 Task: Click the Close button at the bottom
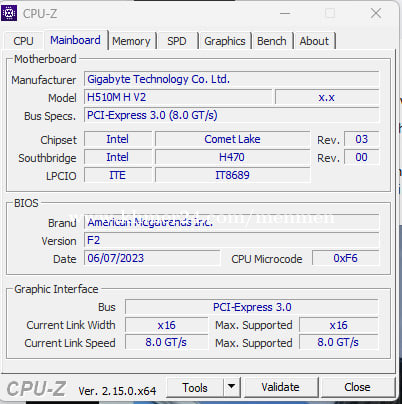(x=357, y=387)
